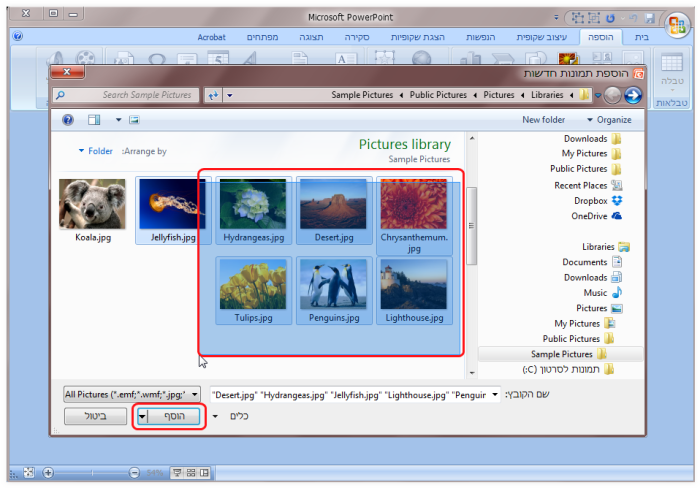
Task: Click the ביטול cancel button
Action: 95,416
